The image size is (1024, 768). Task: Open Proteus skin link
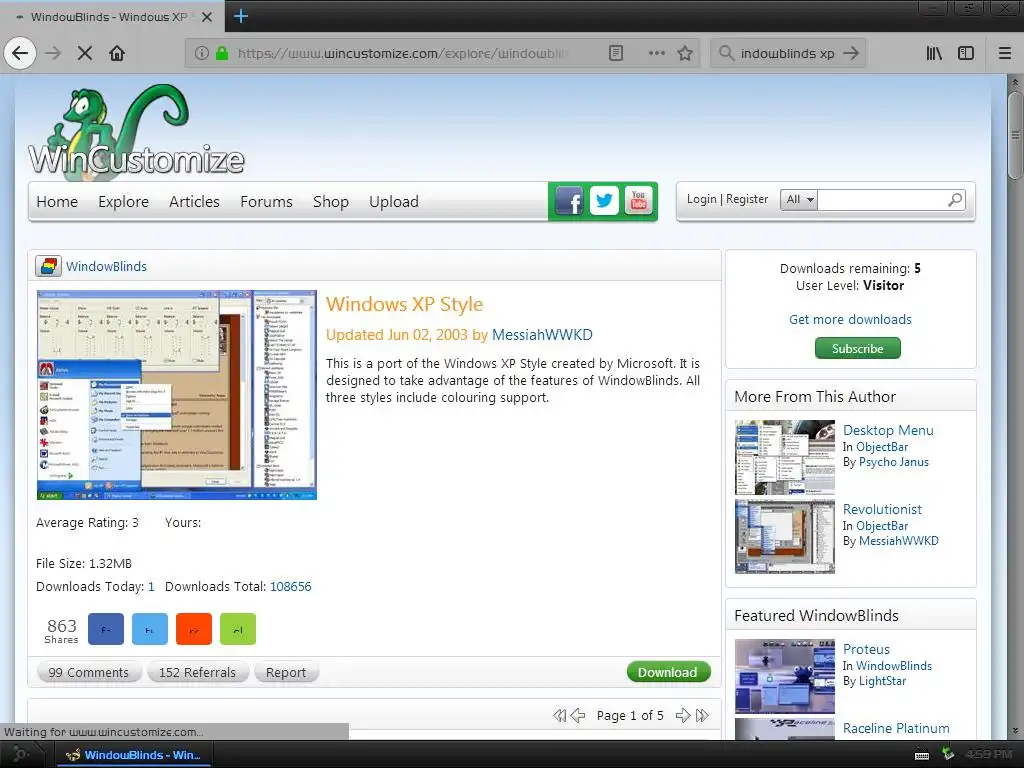click(x=866, y=649)
